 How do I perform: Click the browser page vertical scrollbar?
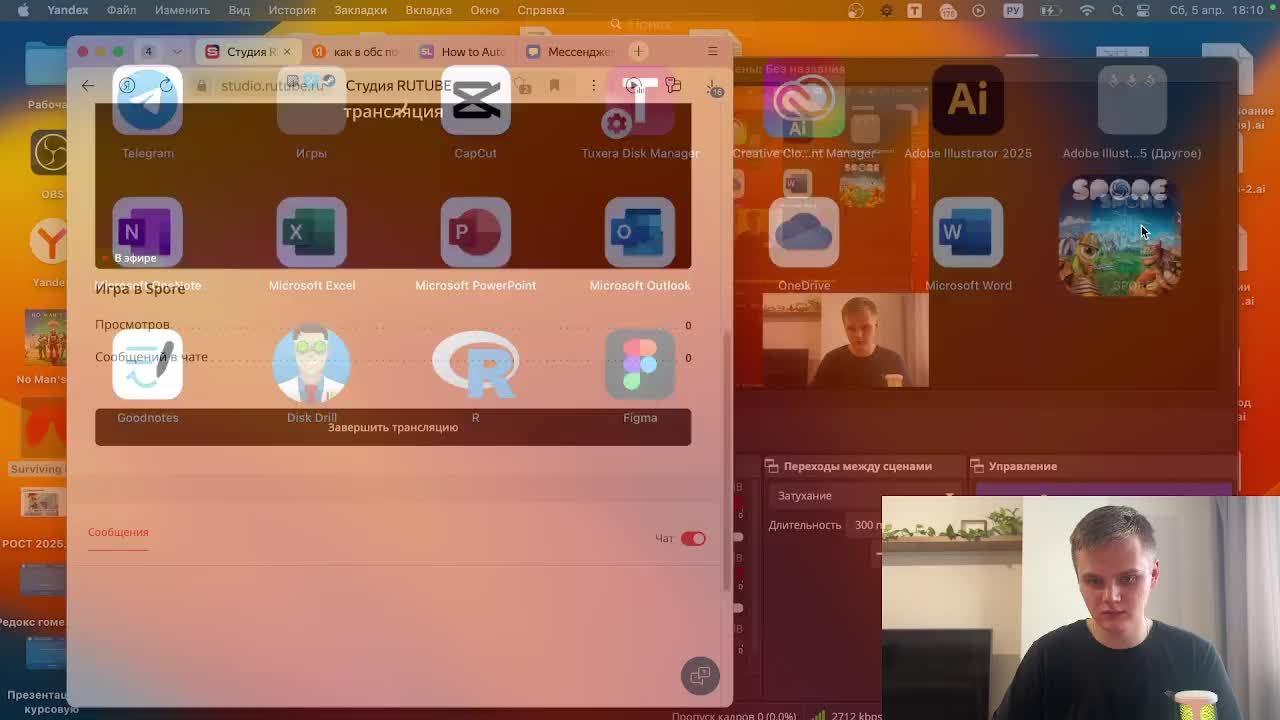click(726, 460)
